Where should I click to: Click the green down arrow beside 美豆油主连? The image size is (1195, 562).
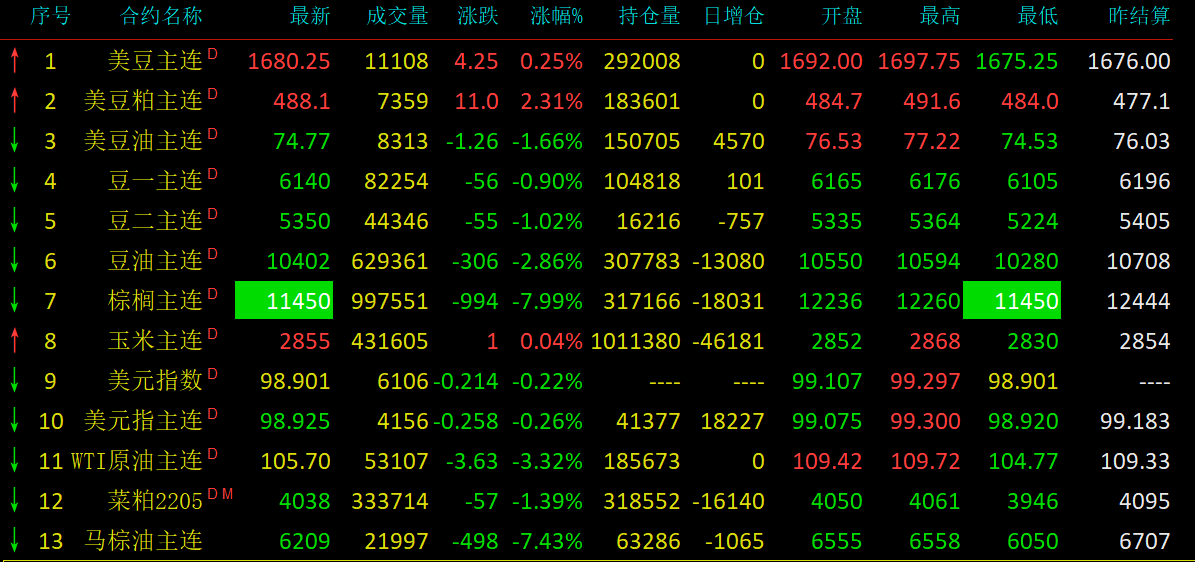(14, 141)
